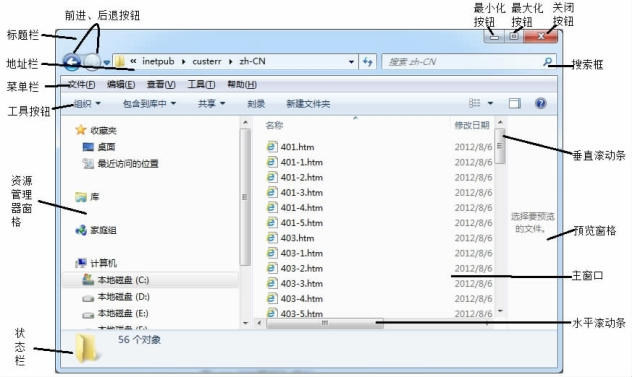
Task: Open the 文件(F) menu
Action: click(81, 84)
